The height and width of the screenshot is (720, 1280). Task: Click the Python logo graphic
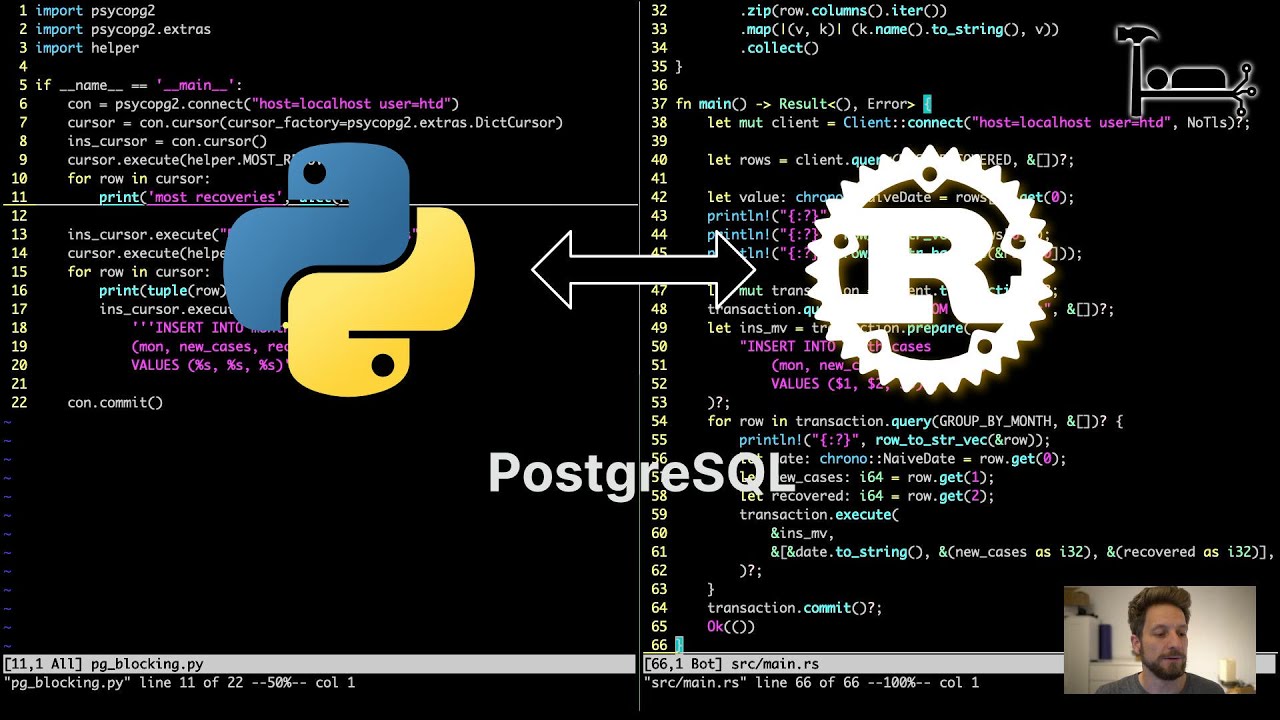point(348,270)
